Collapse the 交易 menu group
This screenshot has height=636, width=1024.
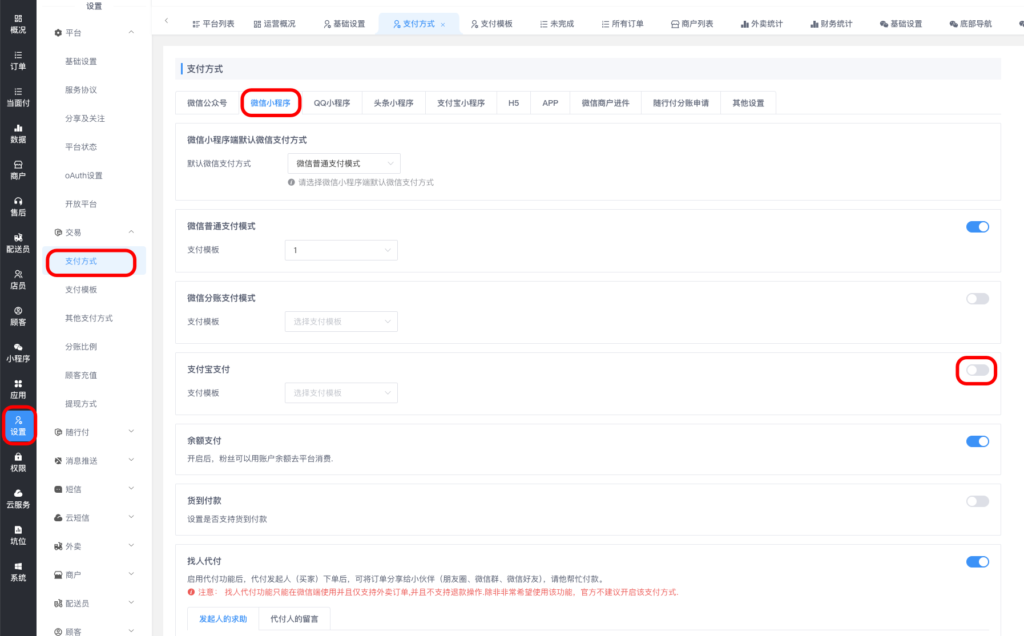point(132,232)
